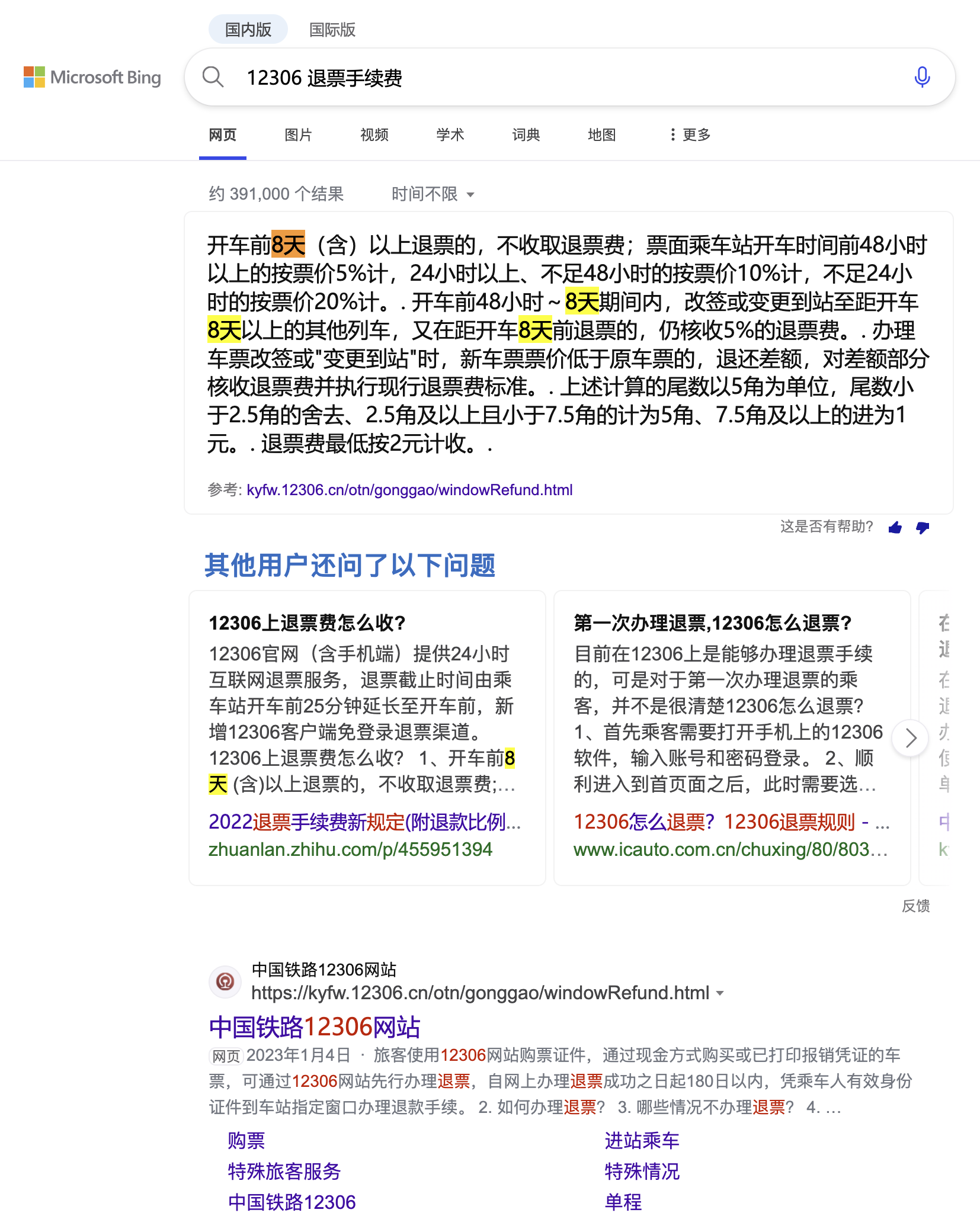Click the Microsoft Bing logo
The width and height of the screenshot is (980, 1232).
(x=92, y=77)
